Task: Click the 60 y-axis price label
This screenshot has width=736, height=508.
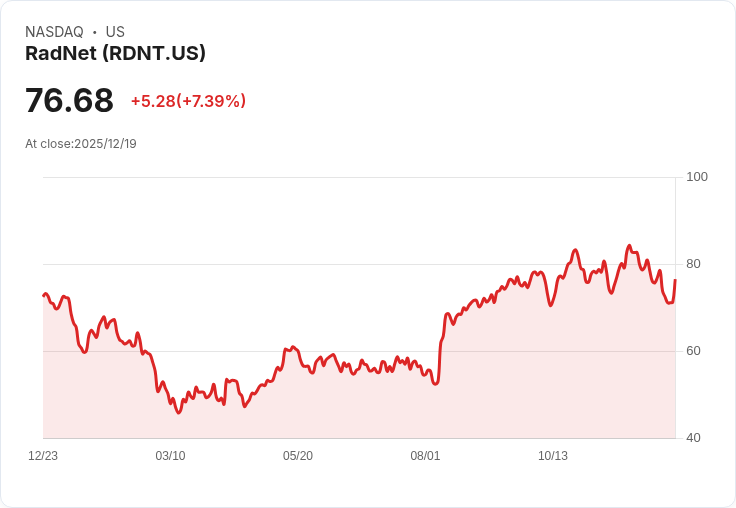Action: click(693, 351)
